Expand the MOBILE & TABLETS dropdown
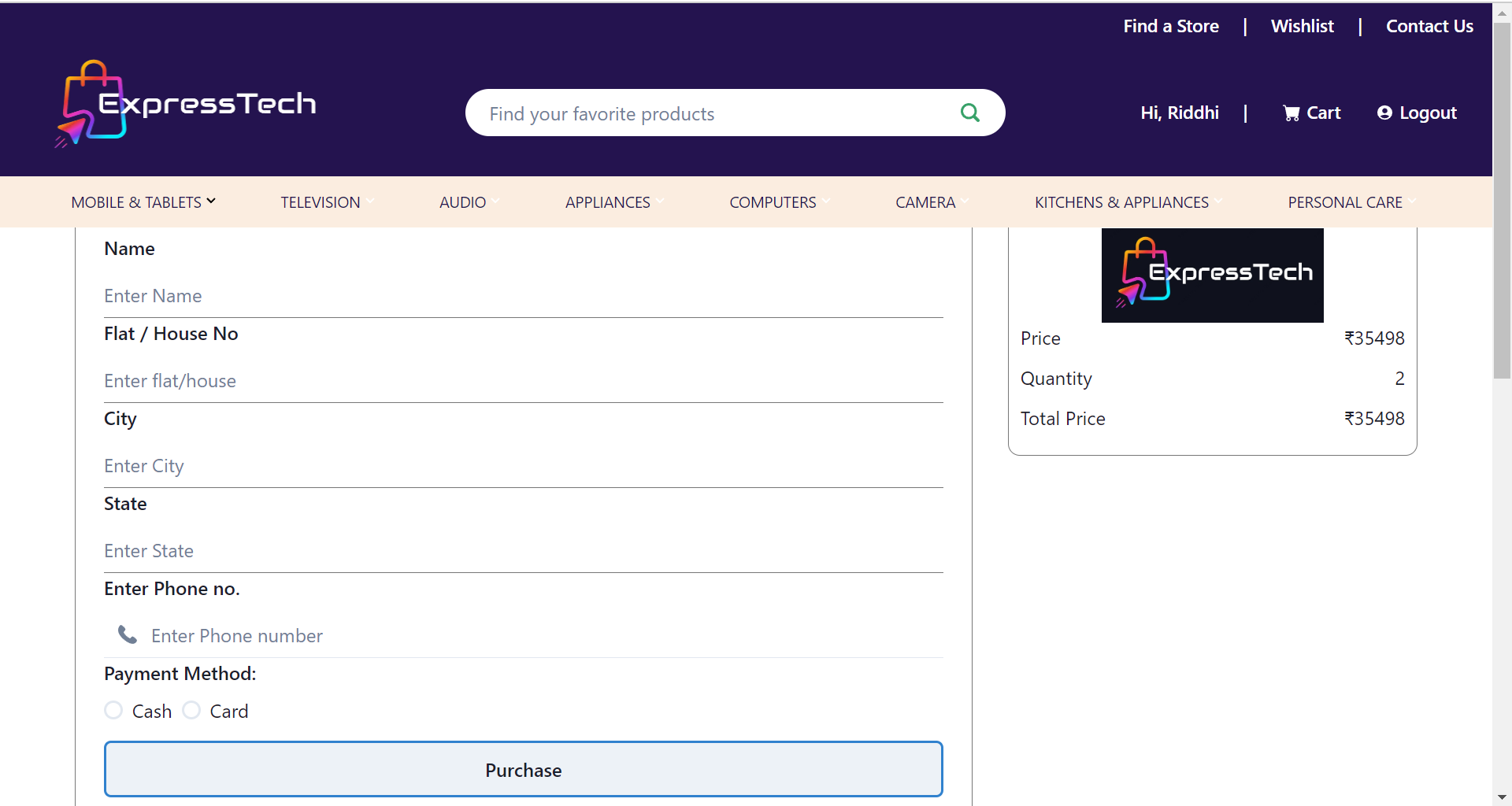This screenshot has width=1512, height=806. click(x=143, y=201)
